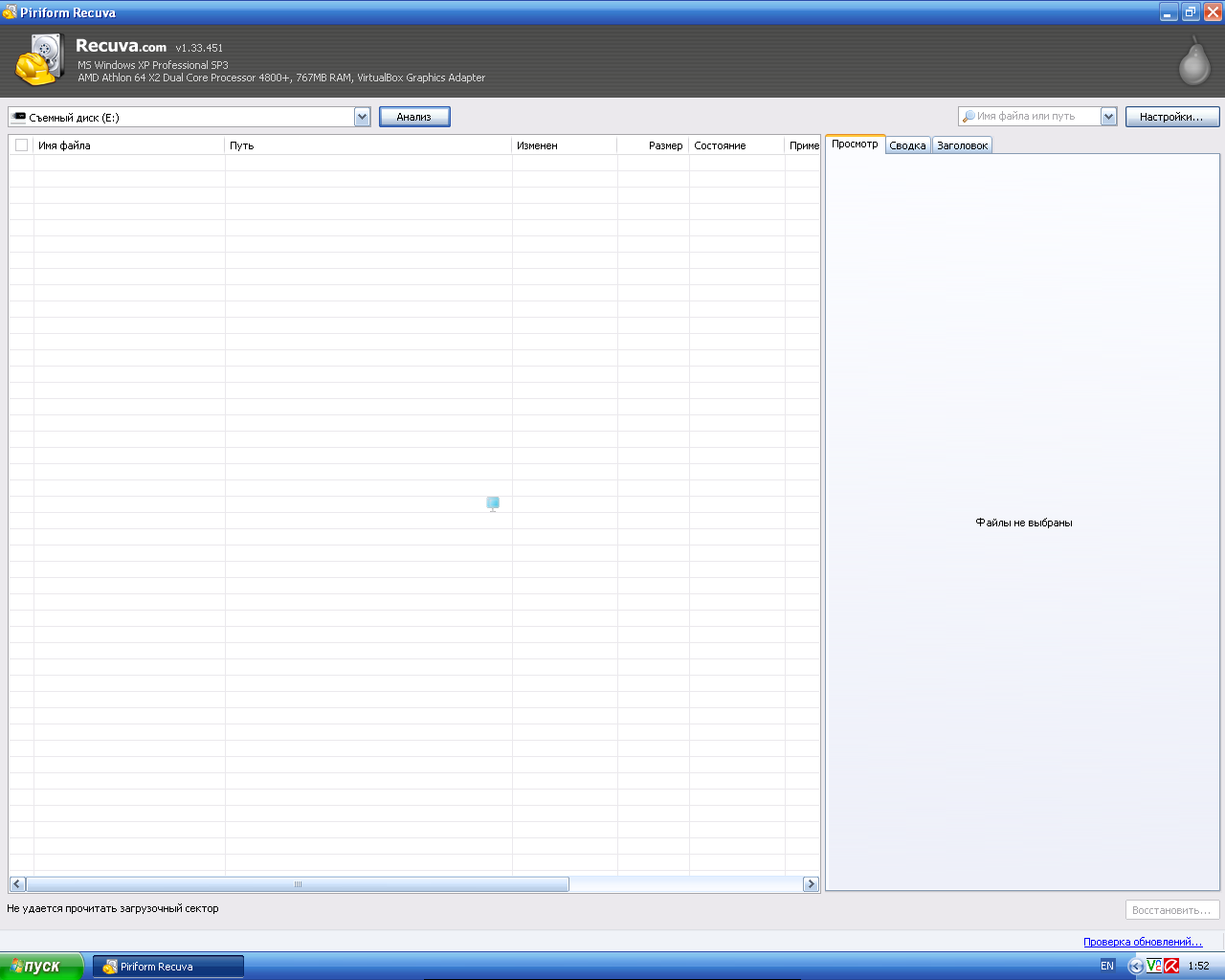
Task: Sort by Приме column header
Action: point(803,145)
